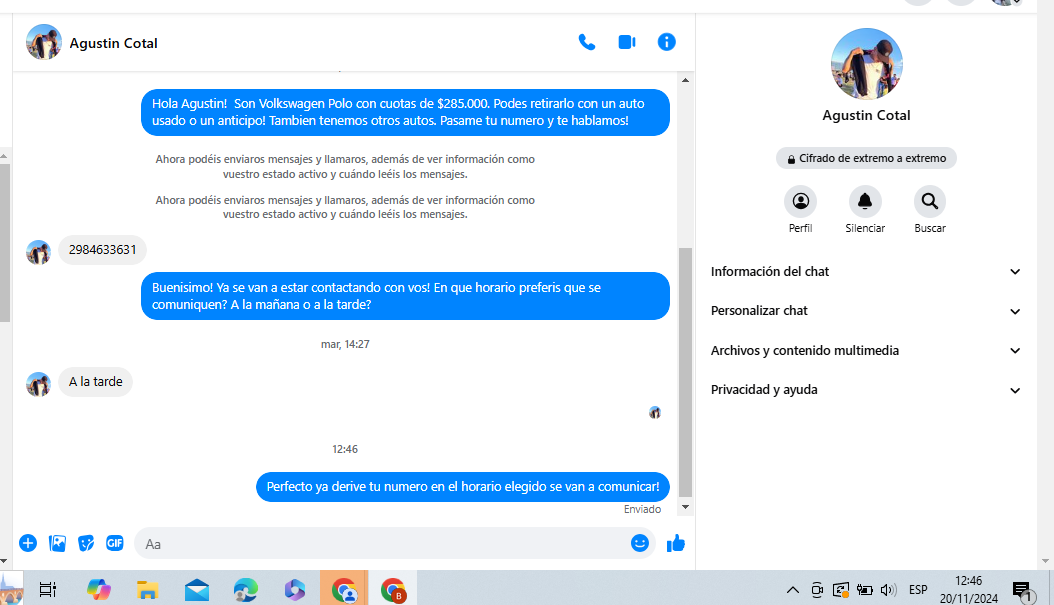Open the GIF picker
Viewport: 1054px width, 605px height.
point(115,543)
